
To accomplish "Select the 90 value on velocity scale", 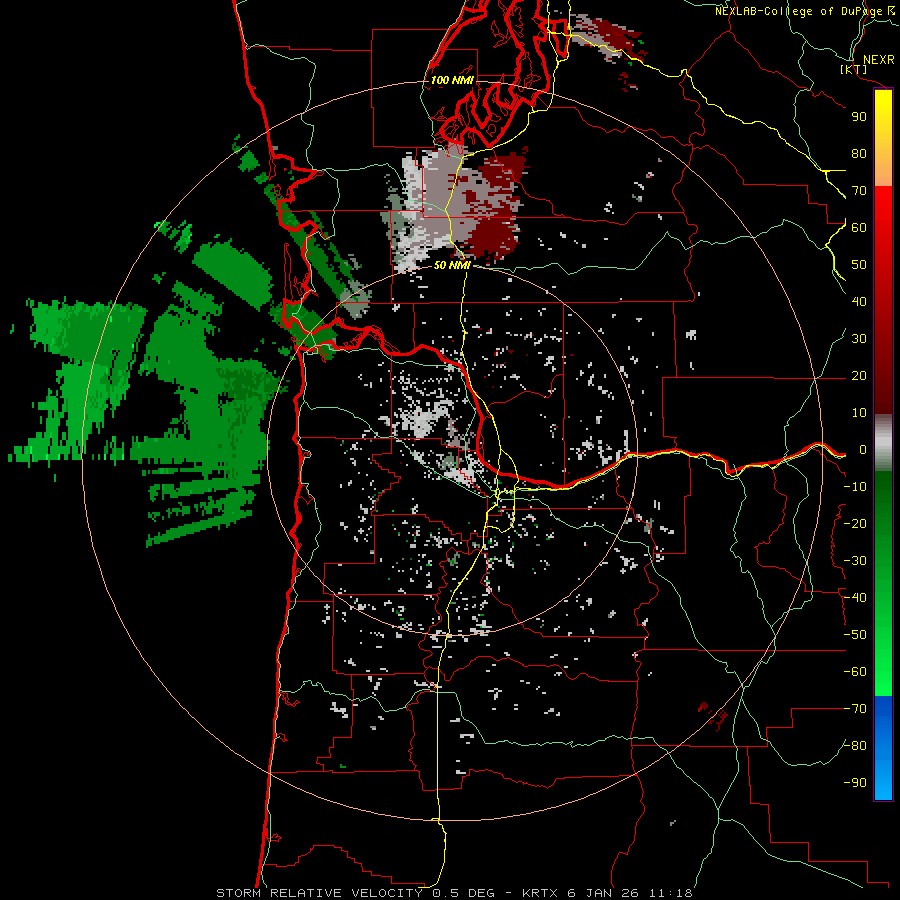I will pyautogui.click(x=859, y=117).
